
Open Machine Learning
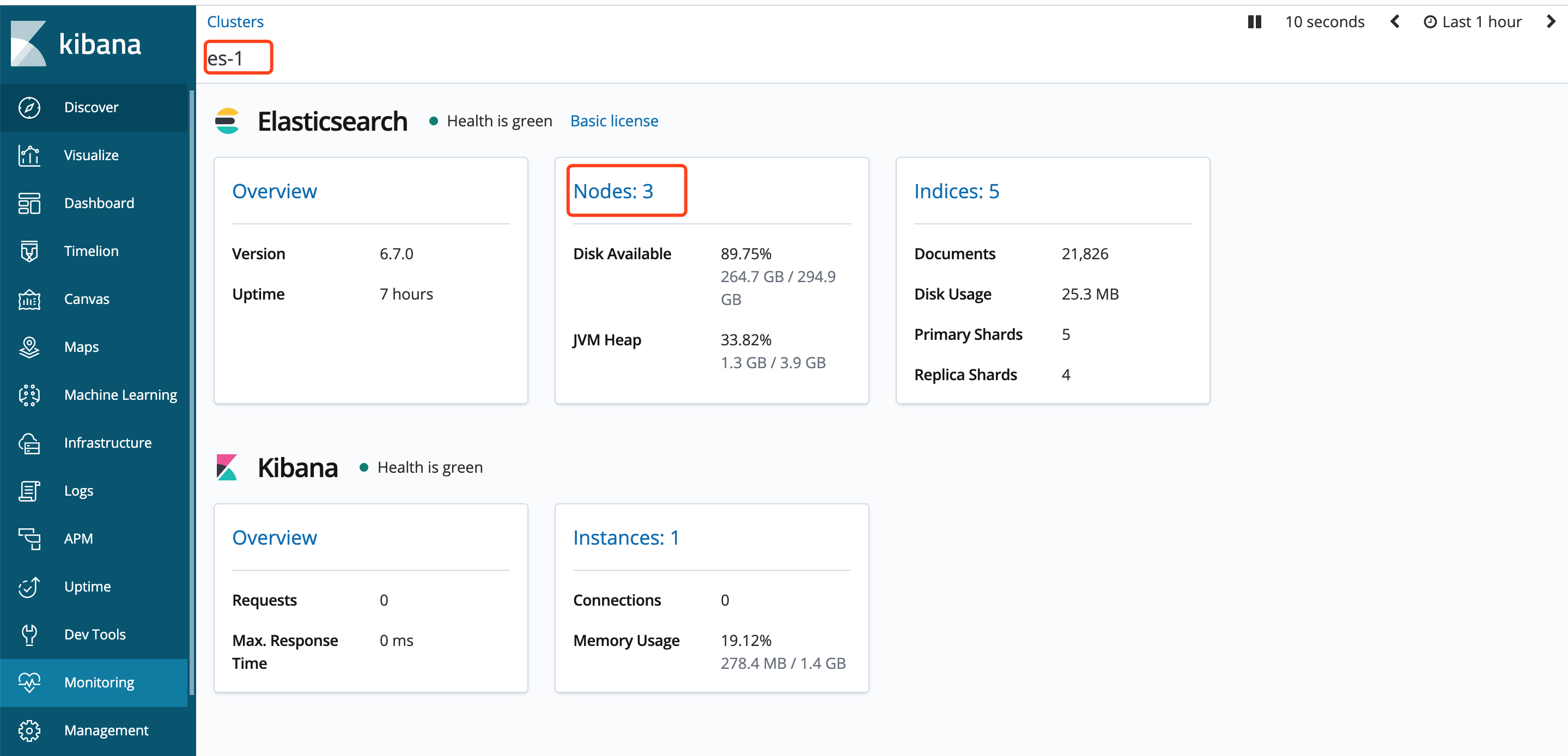pos(120,394)
